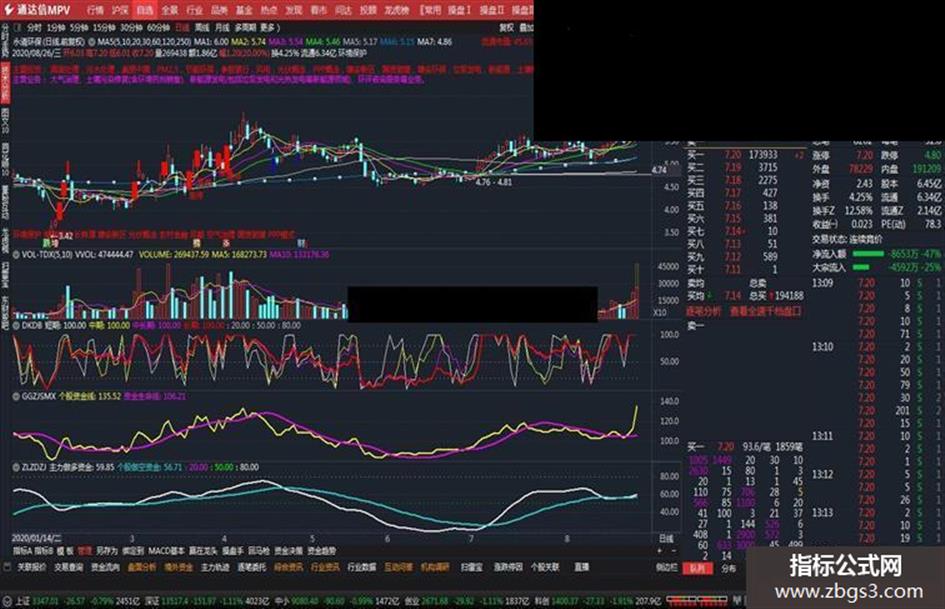The image size is (945, 609).
Task: Open the 发现 menu
Action: pos(294,10)
